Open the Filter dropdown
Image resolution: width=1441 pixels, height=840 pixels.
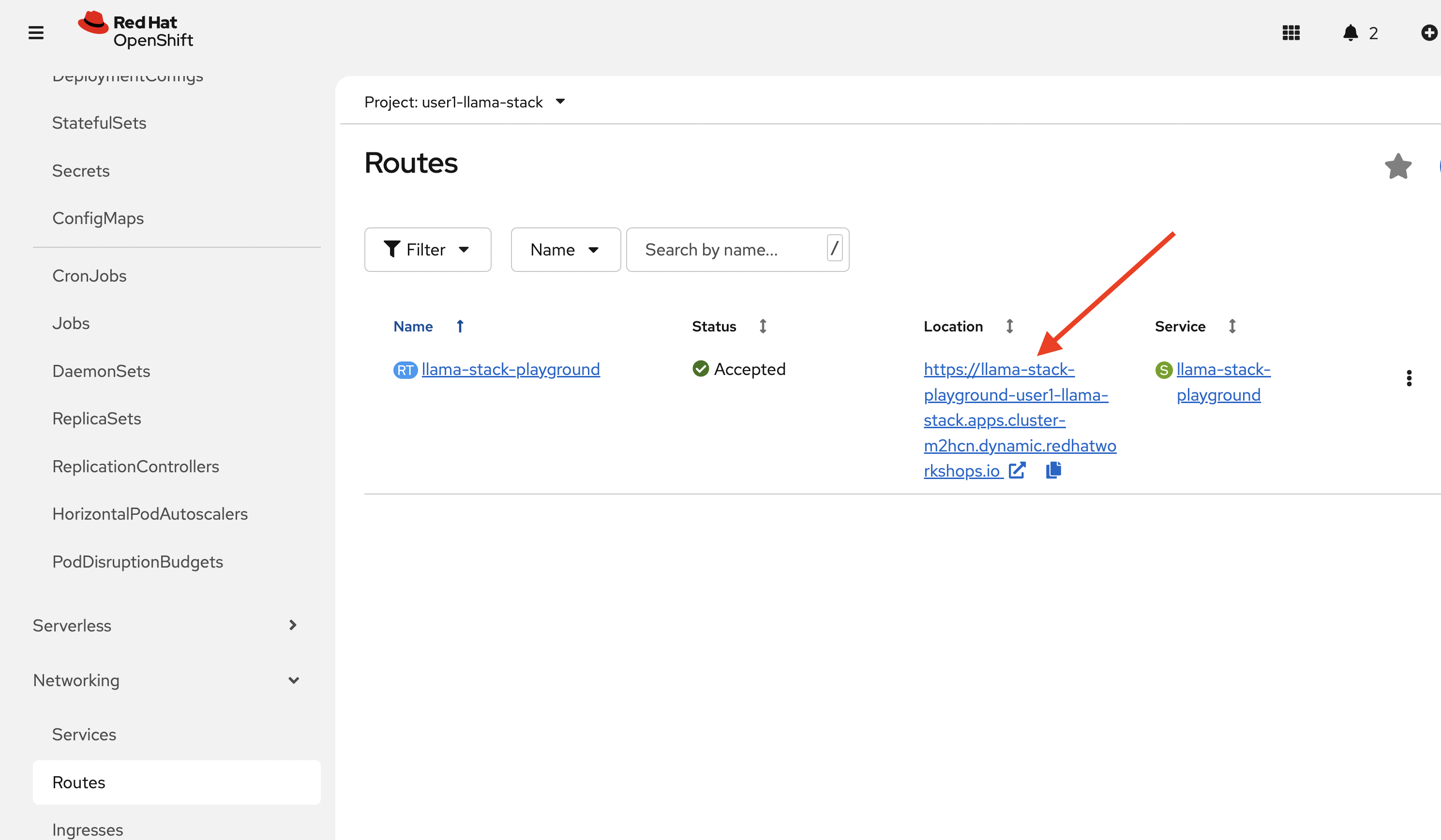(427, 249)
